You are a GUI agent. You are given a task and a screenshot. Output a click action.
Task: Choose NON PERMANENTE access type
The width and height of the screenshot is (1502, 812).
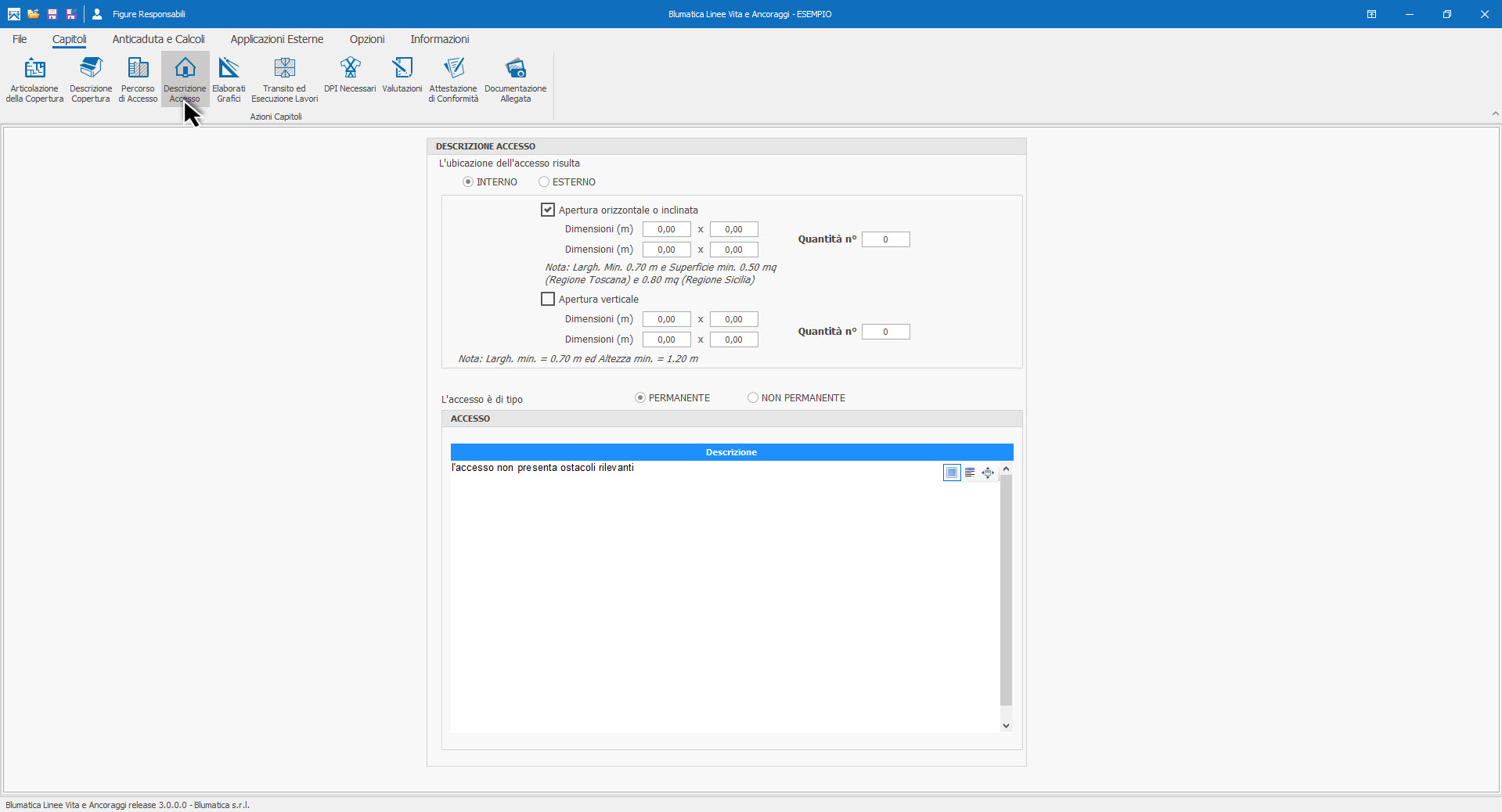(753, 397)
